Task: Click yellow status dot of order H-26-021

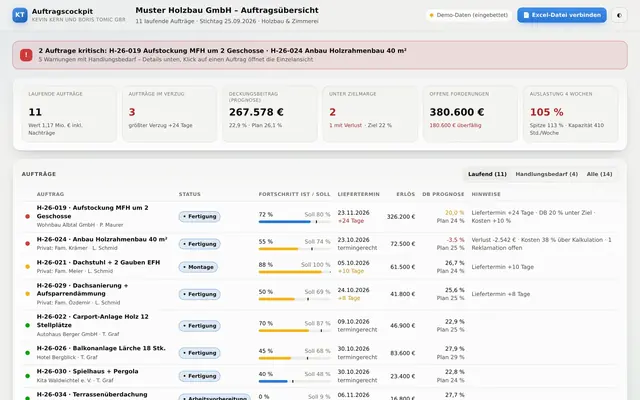Action: click(27, 267)
